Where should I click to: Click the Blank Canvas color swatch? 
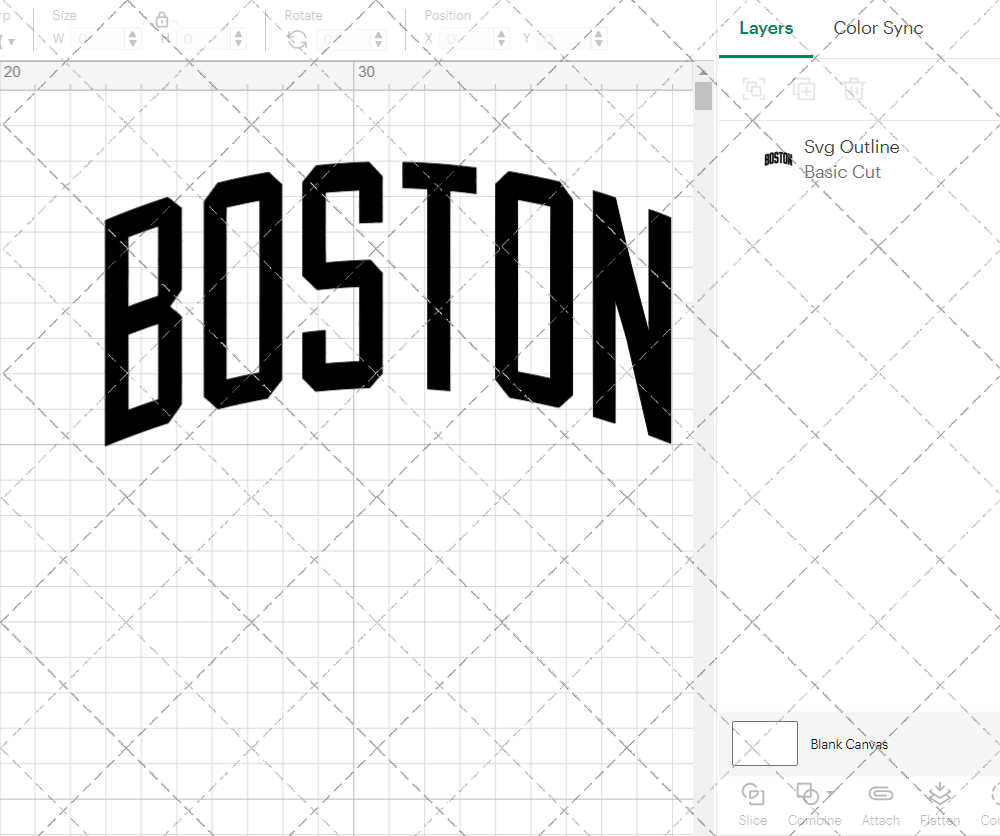764,743
